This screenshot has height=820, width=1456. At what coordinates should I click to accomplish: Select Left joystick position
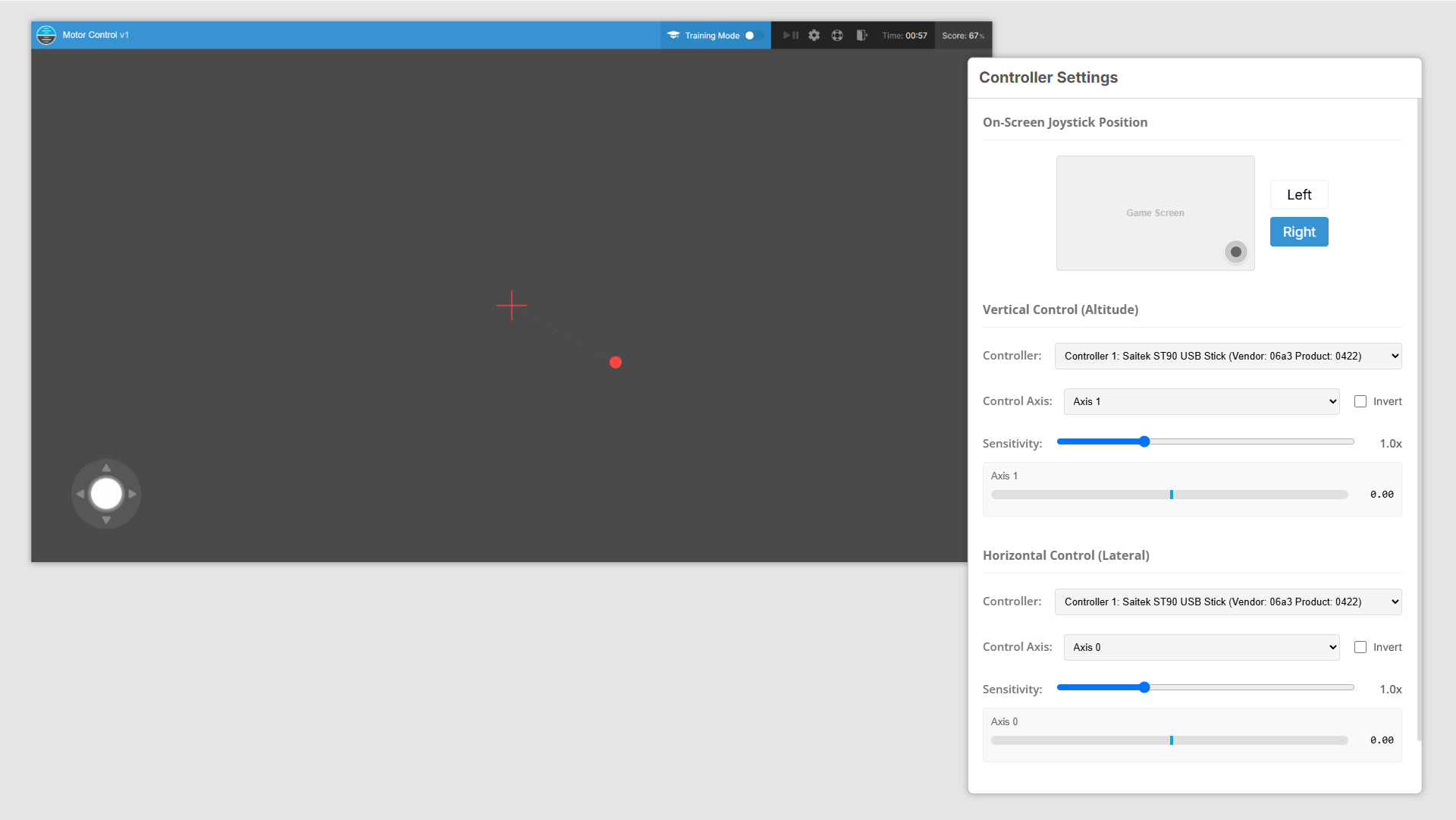[x=1299, y=195]
